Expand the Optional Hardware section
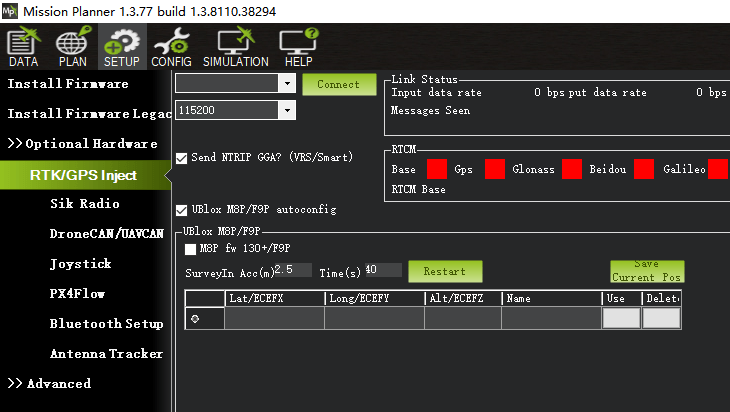The image size is (730, 412). [x=82, y=143]
